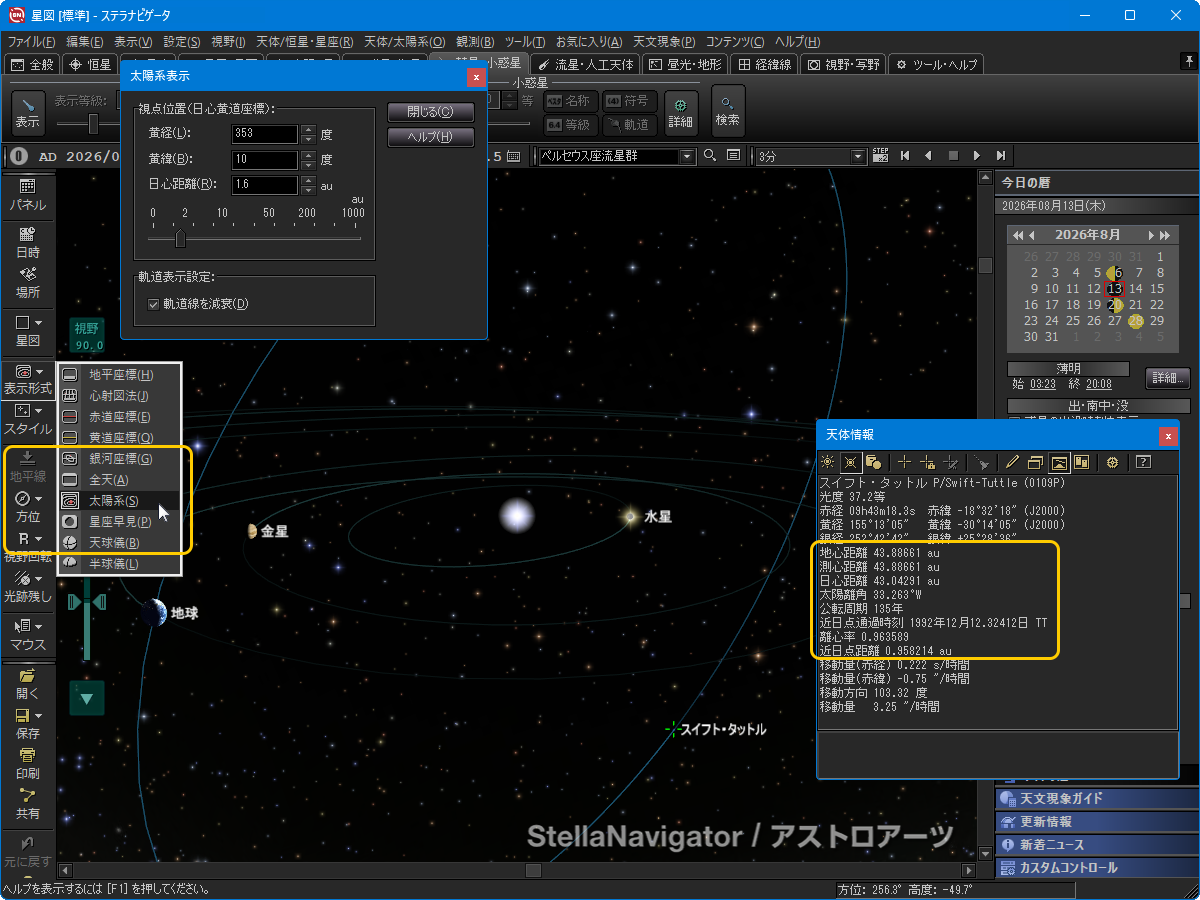
Task: Click the list icon beside magnifier in time bar
Action: [x=734, y=156]
